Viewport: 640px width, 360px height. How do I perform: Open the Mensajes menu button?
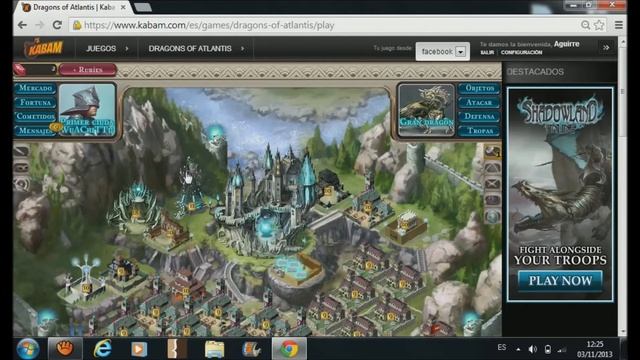coord(35,131)
